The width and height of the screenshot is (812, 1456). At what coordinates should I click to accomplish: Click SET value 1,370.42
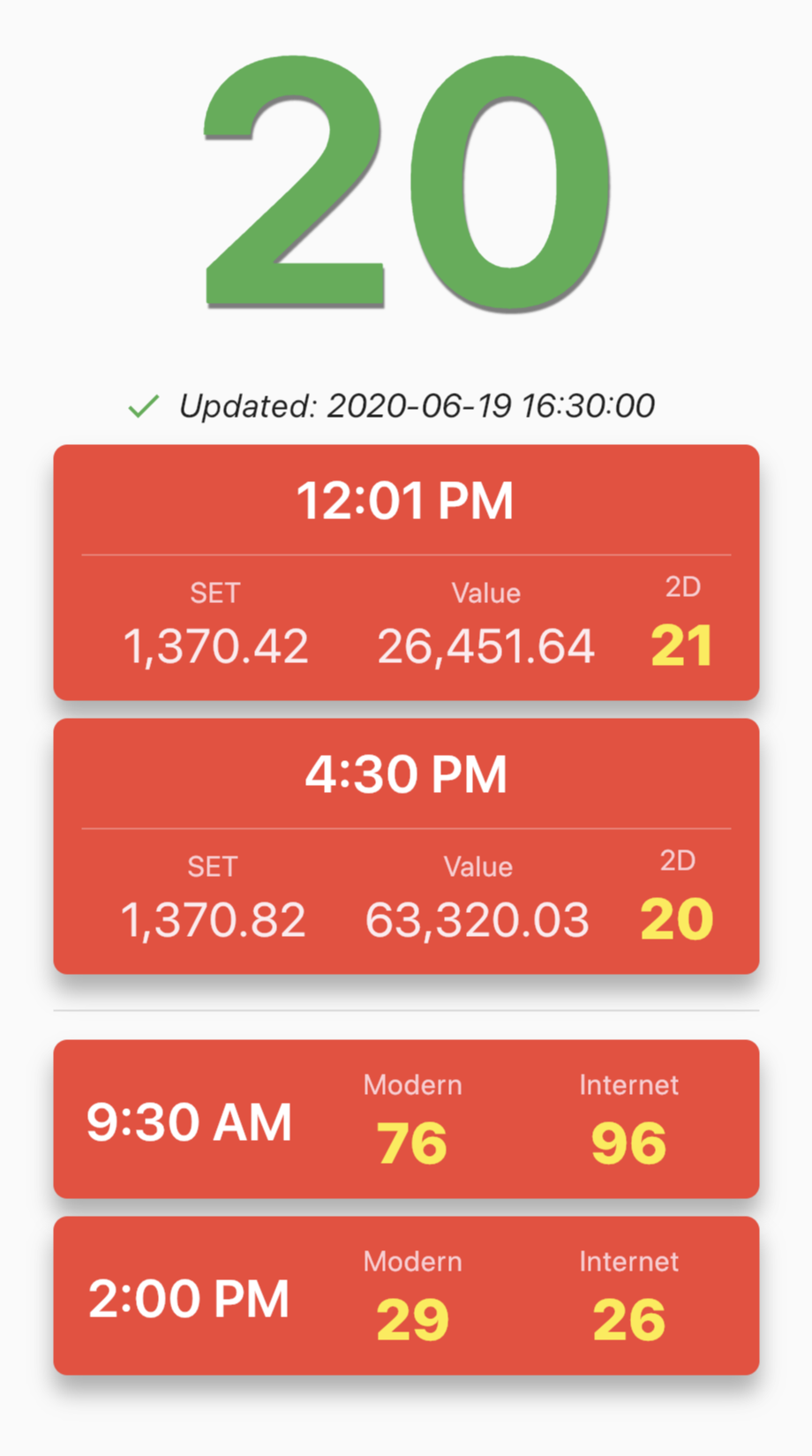pos(215,646)
